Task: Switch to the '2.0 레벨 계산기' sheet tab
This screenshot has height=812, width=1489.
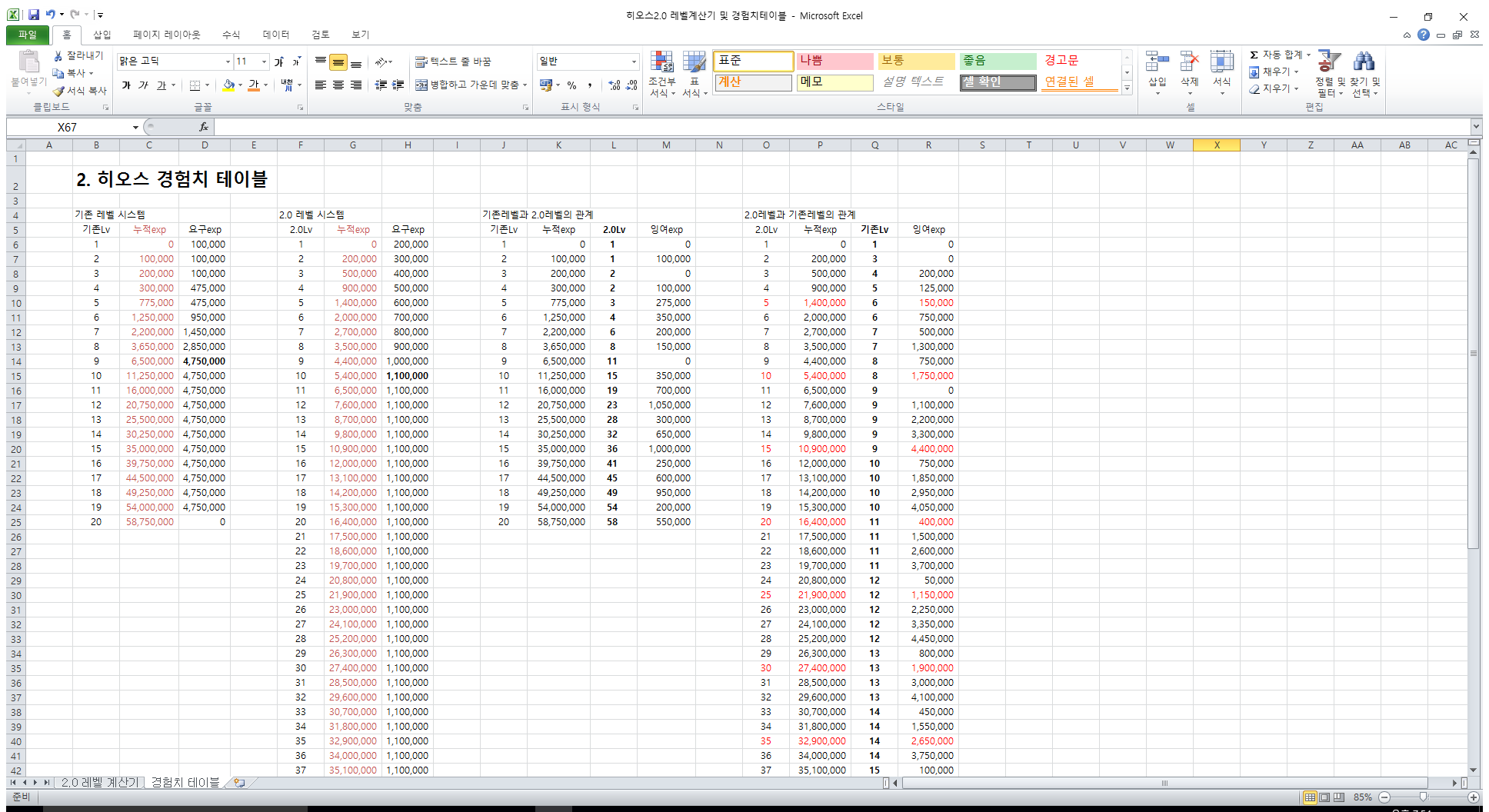Action: pyautogui.click(x=100, y=782)
